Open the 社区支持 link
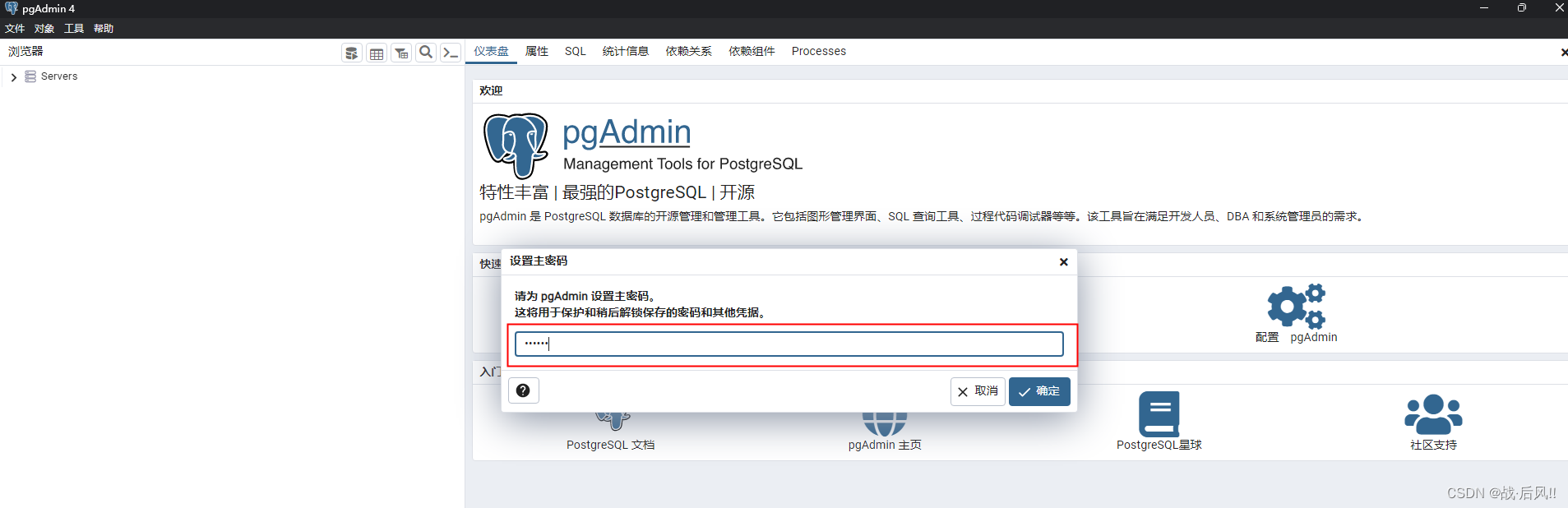This screenshot has width=1568, height=508. click(1433, 445)
